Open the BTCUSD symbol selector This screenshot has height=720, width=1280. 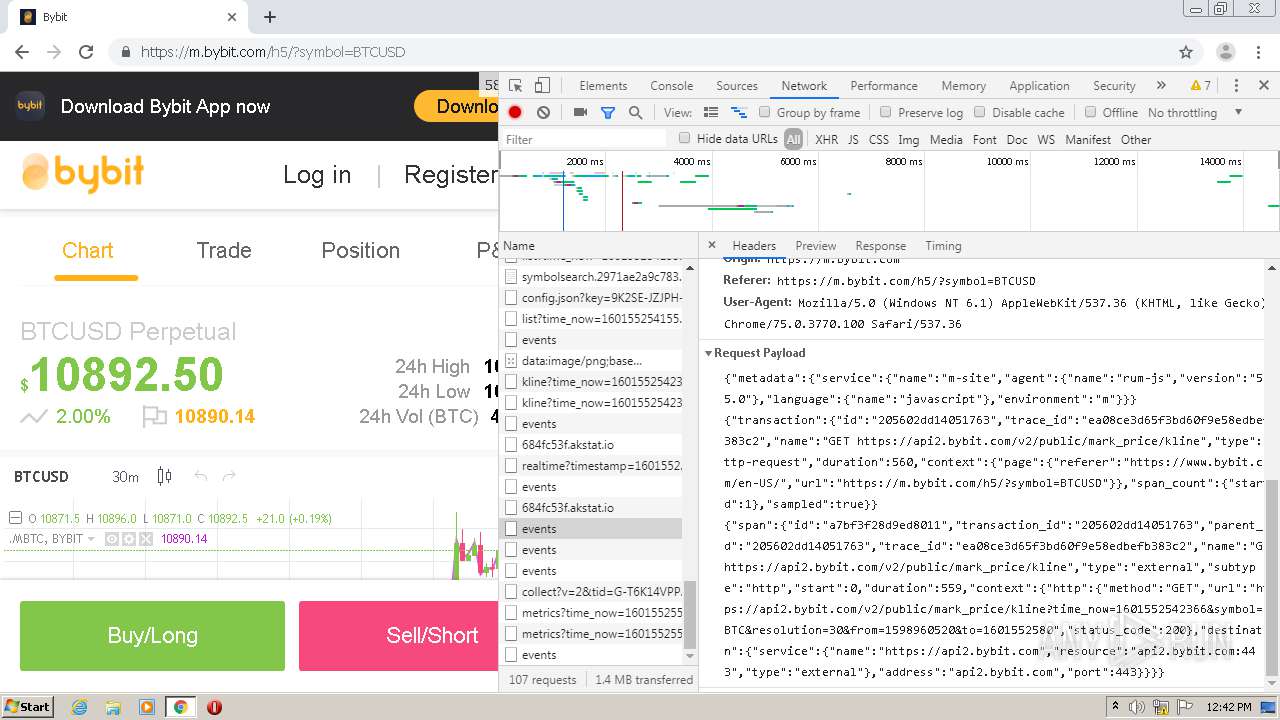(41, 477)
